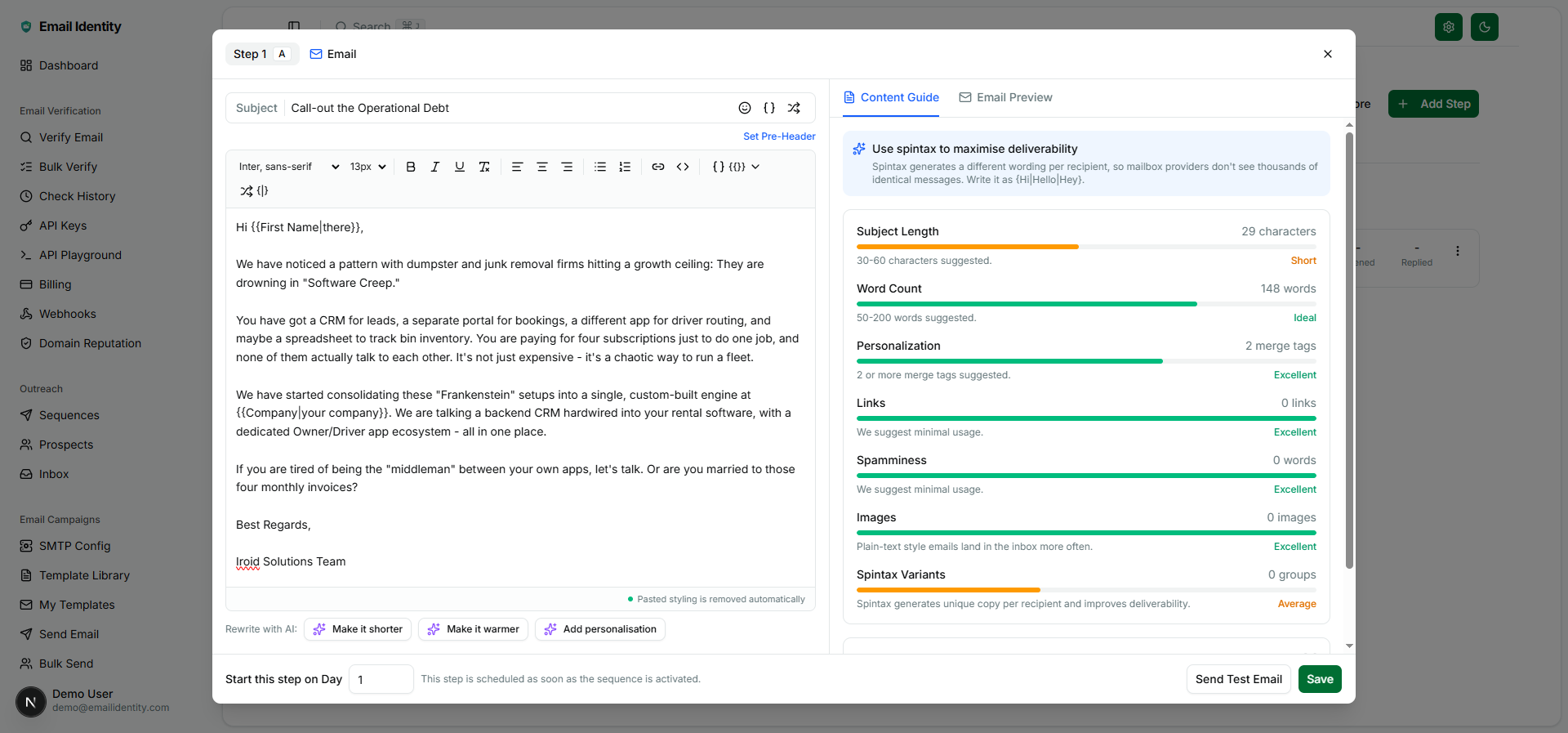This screenshot has width=1568, height=733.
Task: Click the start Day number field
Action: (x=381, y=679)
